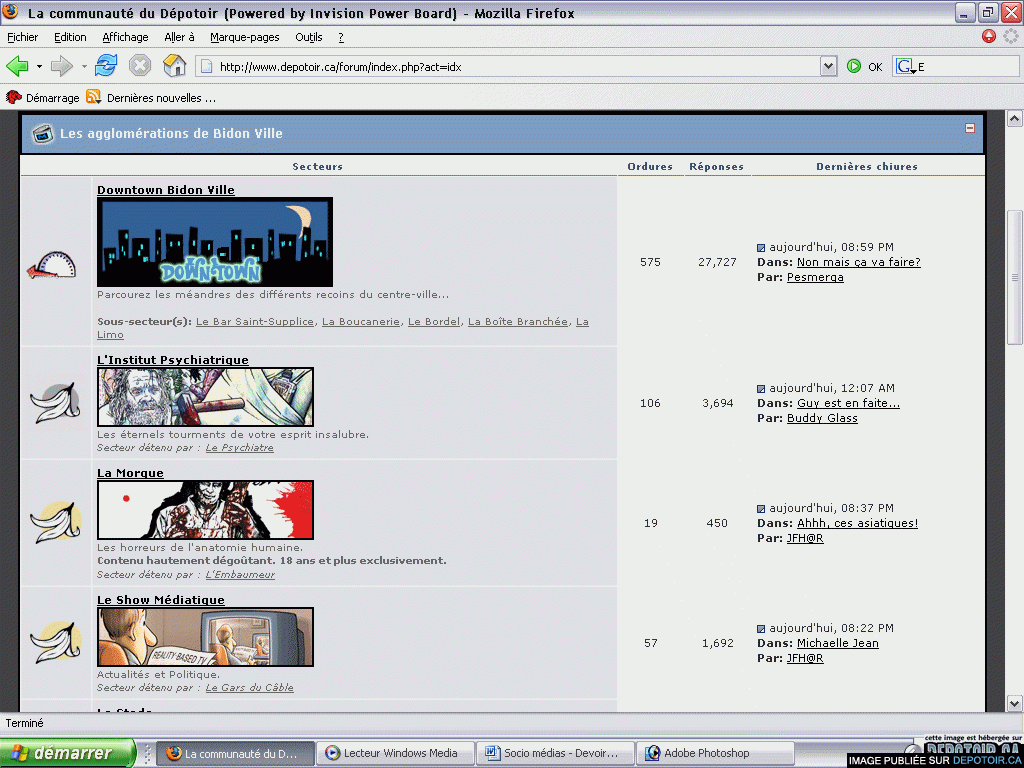Open the Edition menu
The image size is (1024, 768).
(70, 37)
